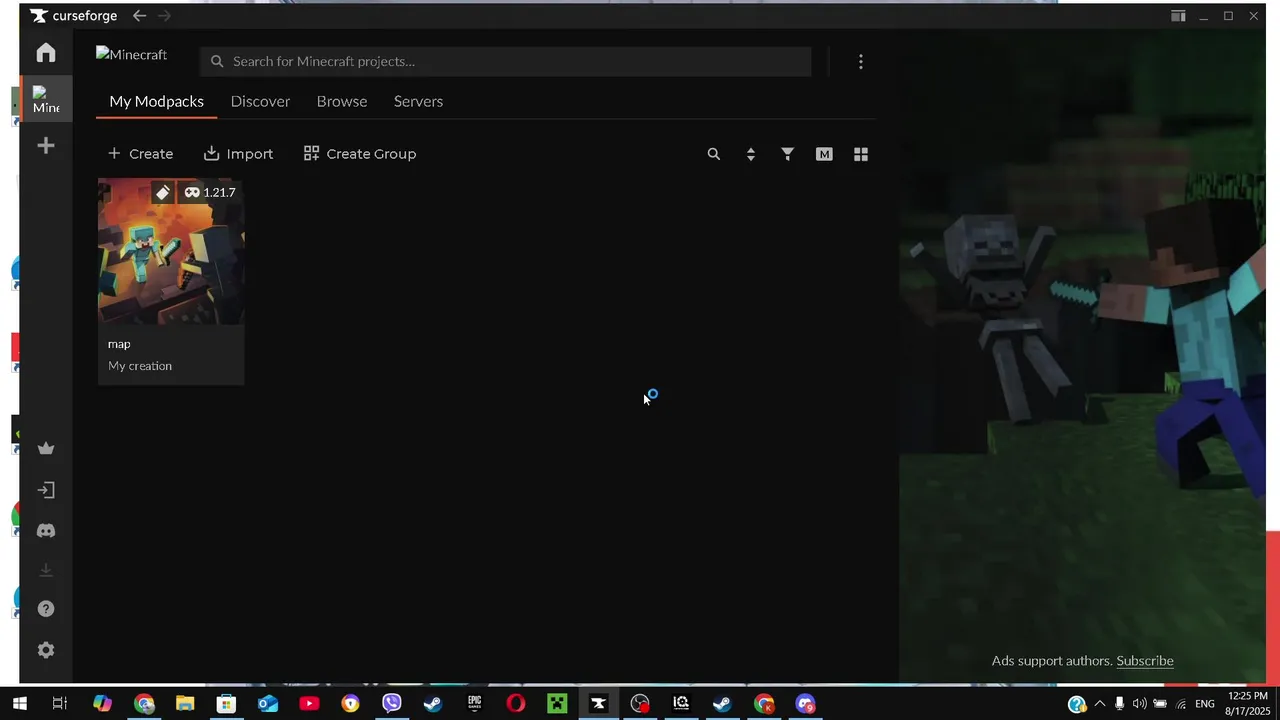
Task: Open YouTube app on the taskbar
Action: (x=309, y=704)
